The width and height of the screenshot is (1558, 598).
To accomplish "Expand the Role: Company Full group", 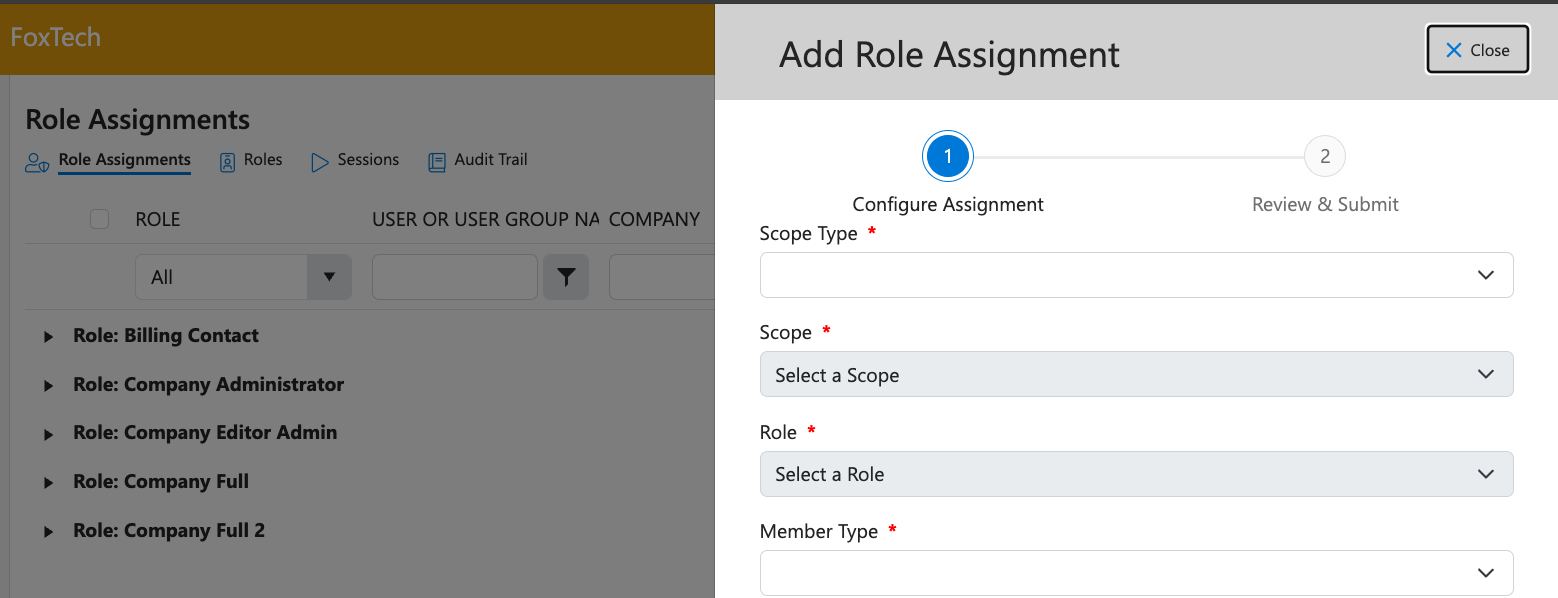I will (x=48, y=483).
